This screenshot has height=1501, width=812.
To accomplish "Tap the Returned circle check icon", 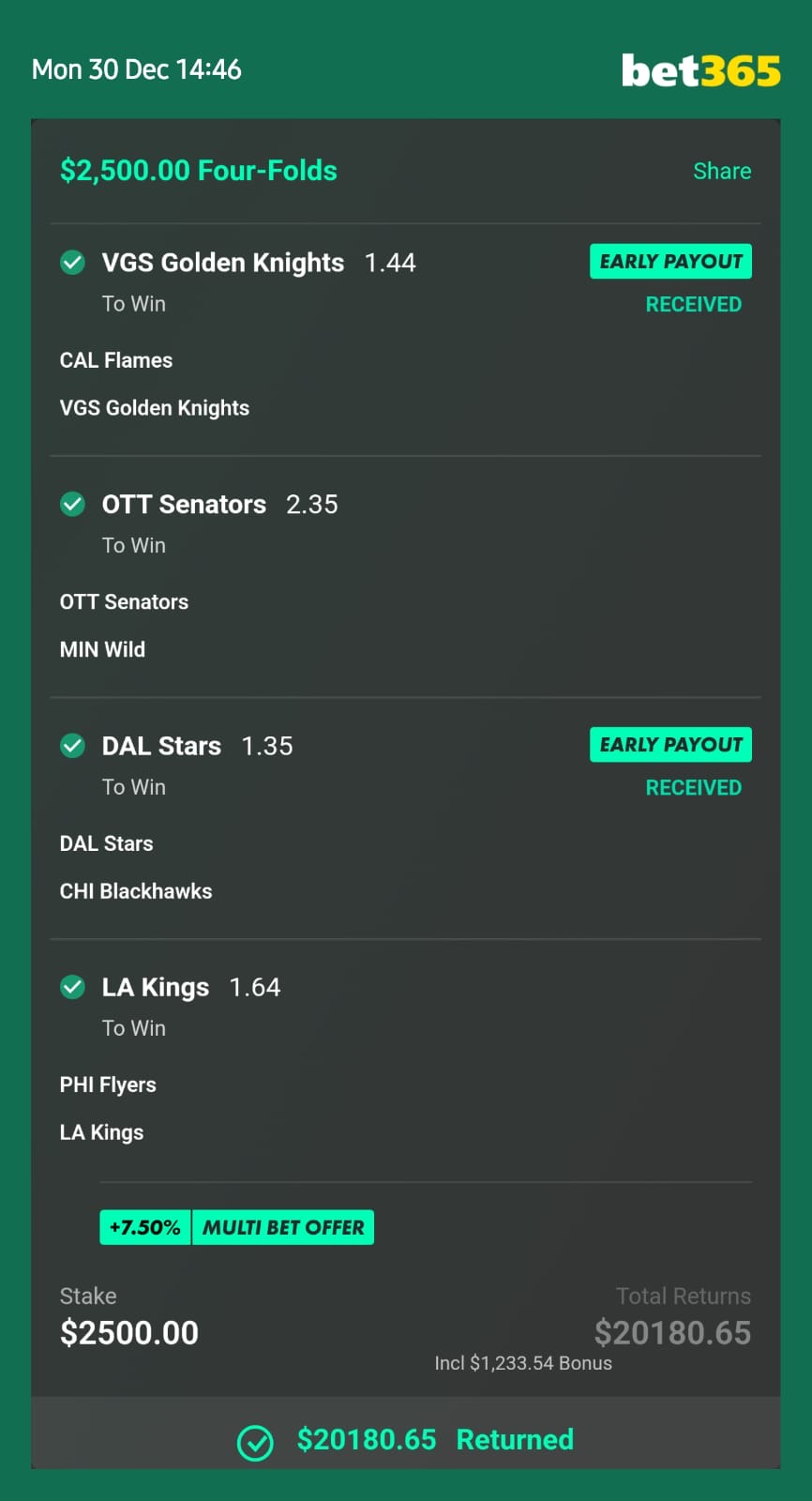I will coord(255,1443).
